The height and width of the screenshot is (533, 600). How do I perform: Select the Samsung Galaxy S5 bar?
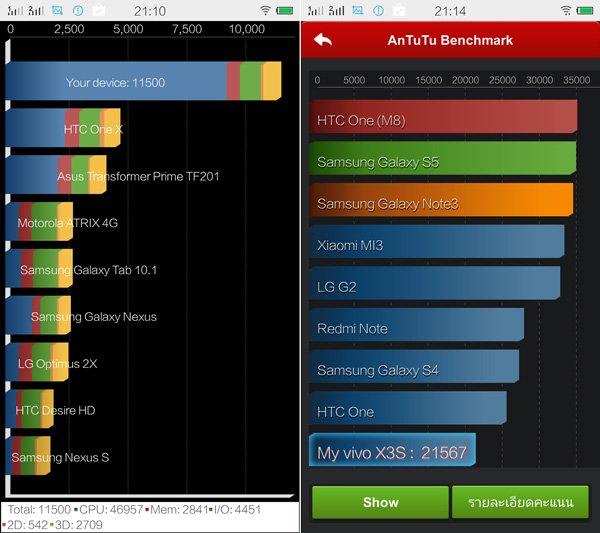click(442, 158)
